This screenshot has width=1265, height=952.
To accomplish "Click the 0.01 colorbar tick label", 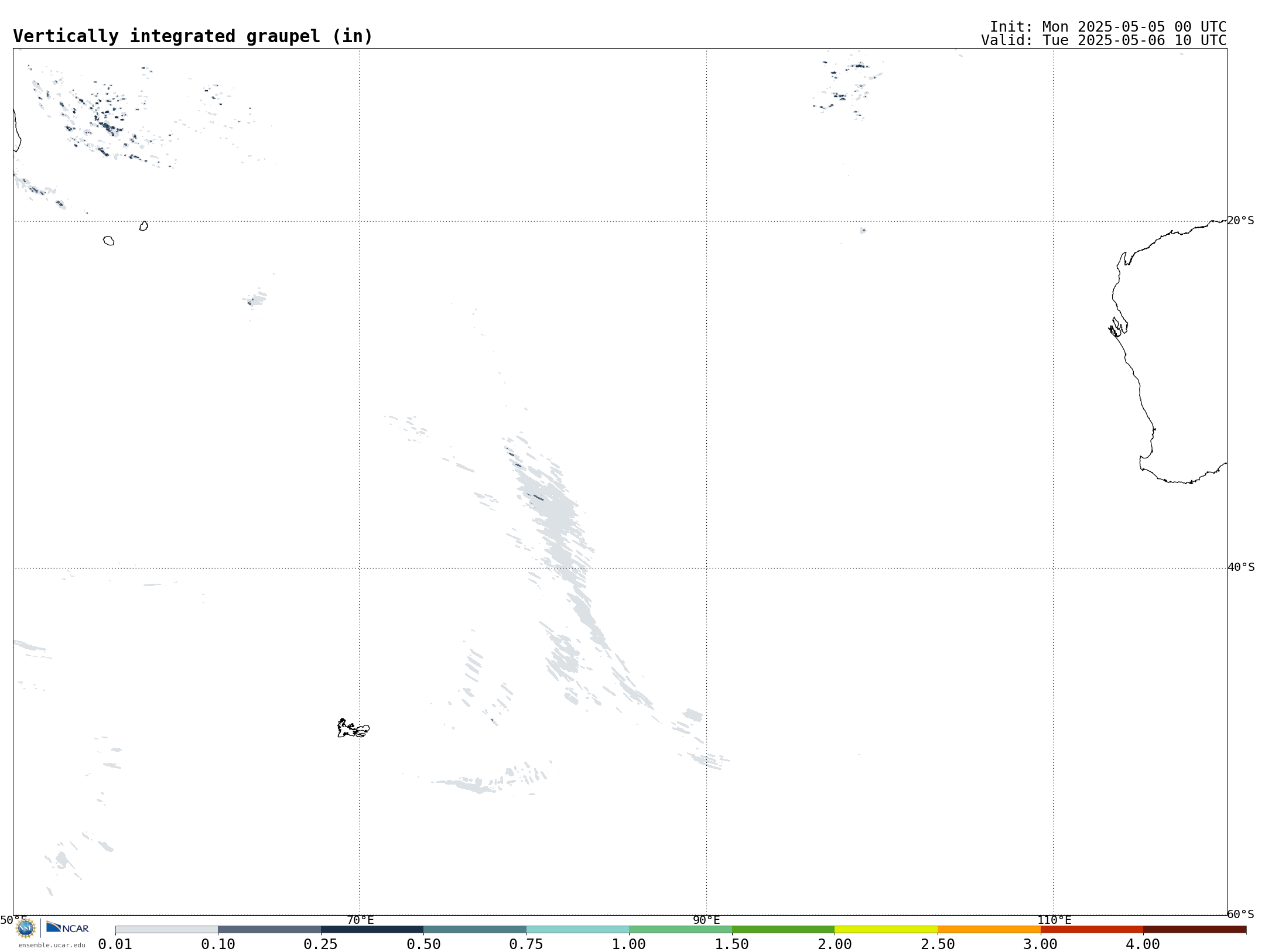I will [115, 944].
